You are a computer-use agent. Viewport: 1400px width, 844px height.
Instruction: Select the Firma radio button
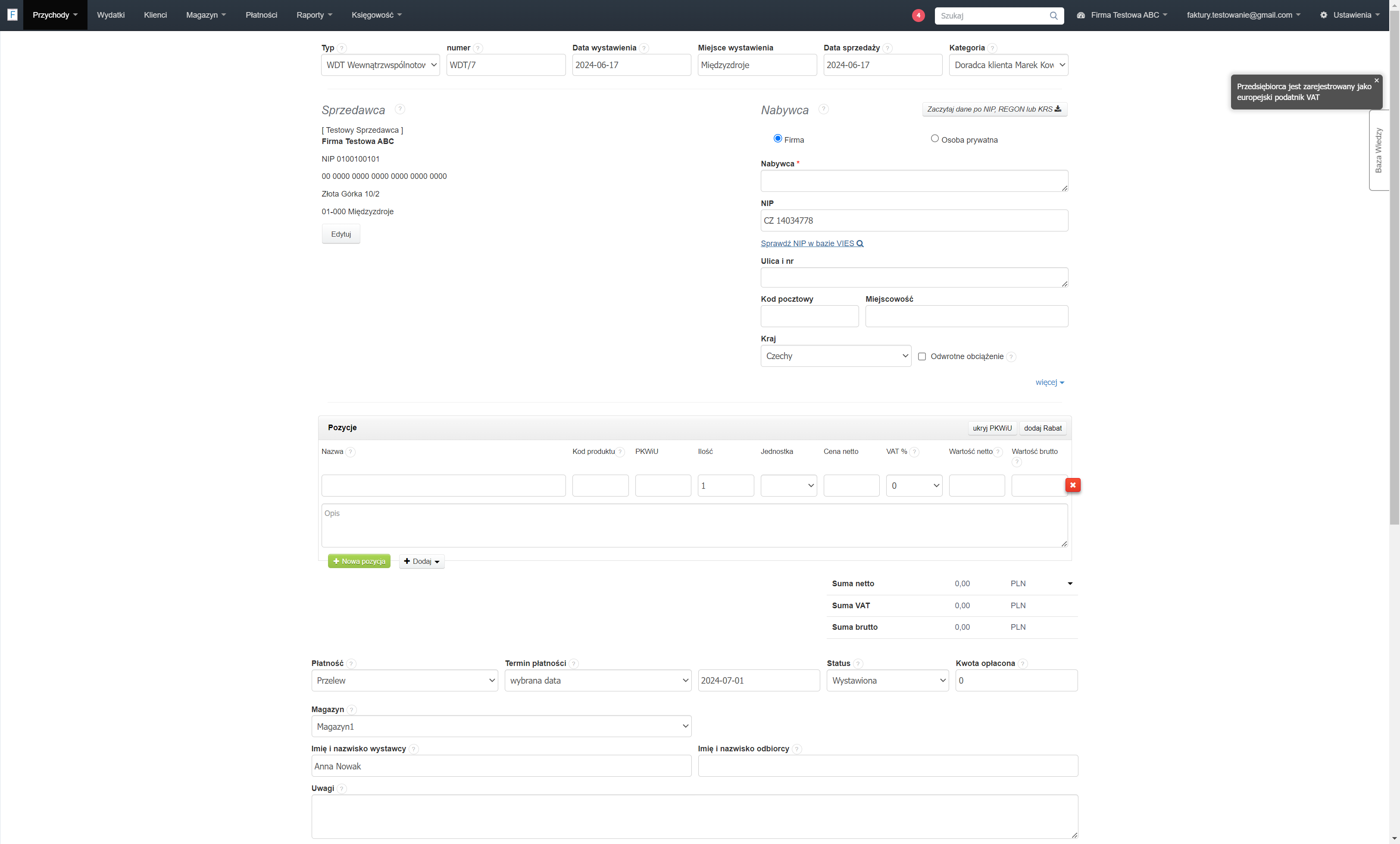[778, 139]
